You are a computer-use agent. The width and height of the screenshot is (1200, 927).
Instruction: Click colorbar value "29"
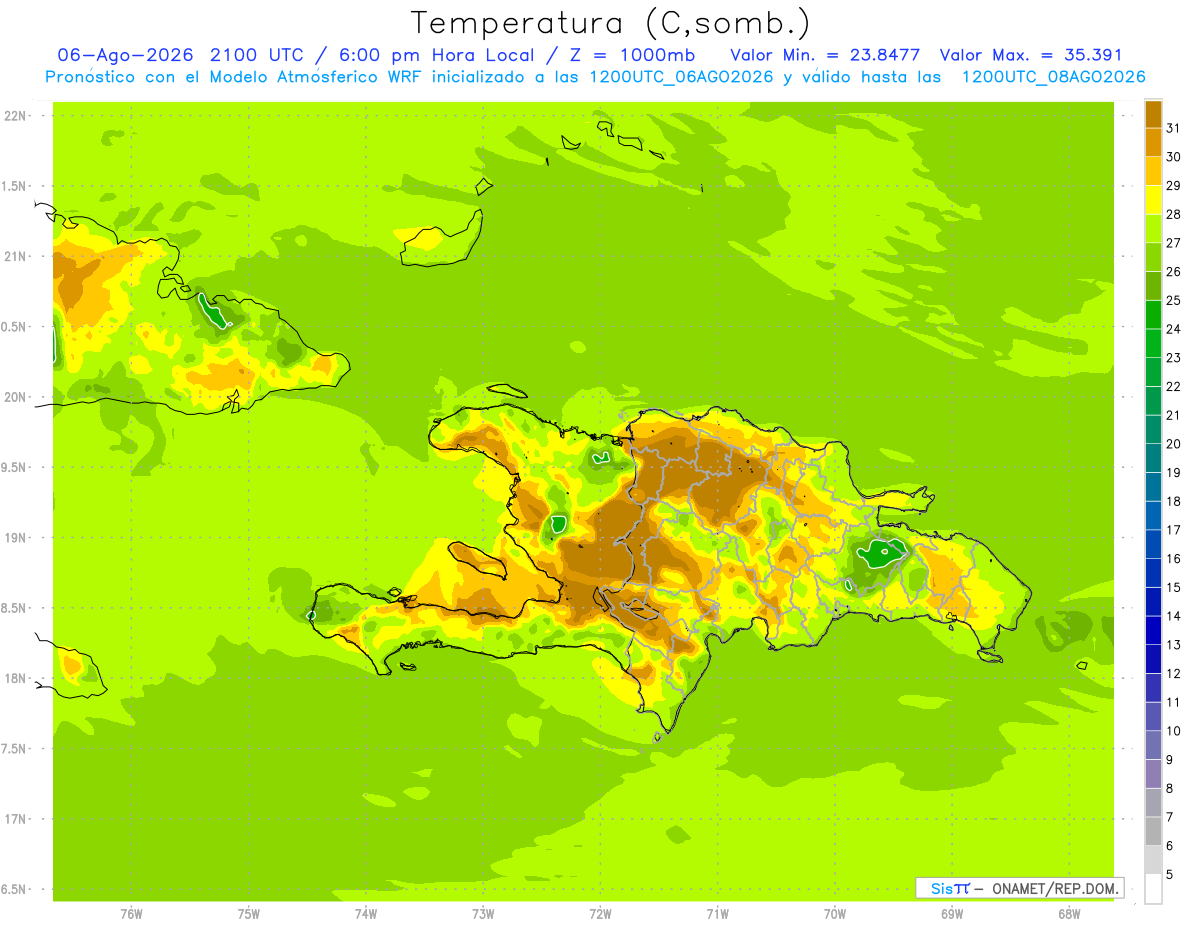pos(1173,185)
